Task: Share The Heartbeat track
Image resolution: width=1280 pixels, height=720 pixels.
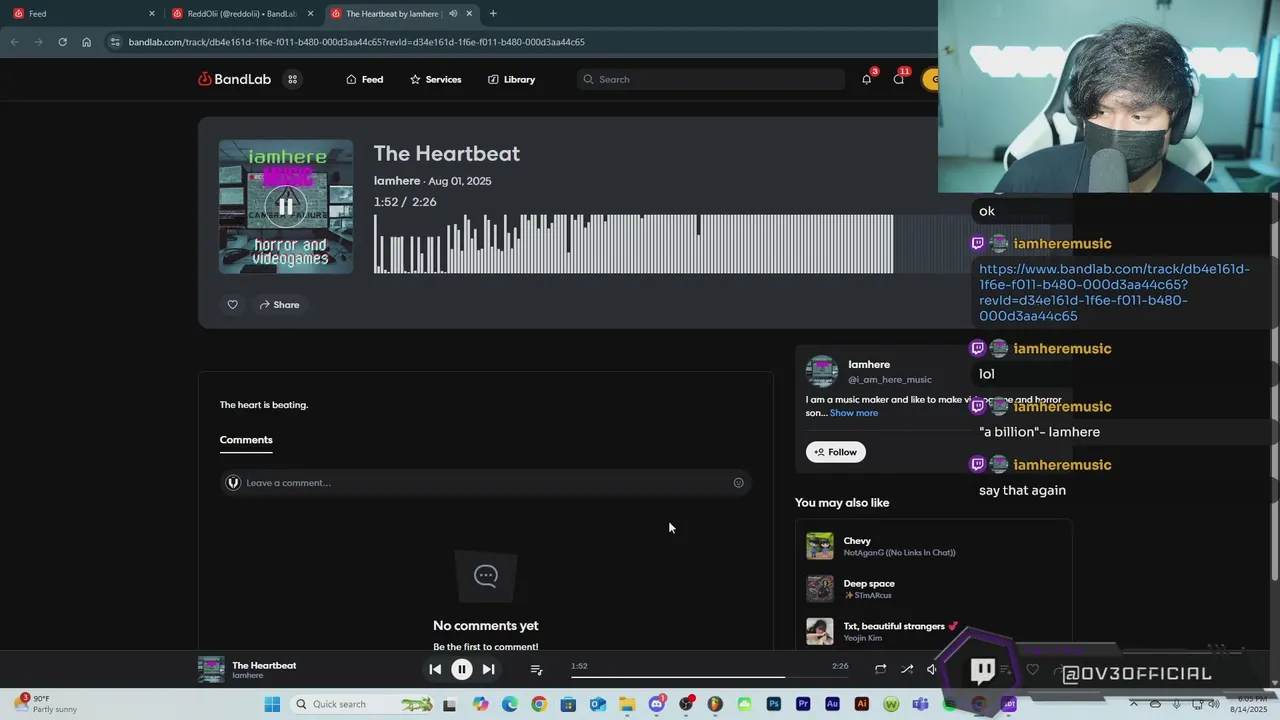Action: pos(279,305)
